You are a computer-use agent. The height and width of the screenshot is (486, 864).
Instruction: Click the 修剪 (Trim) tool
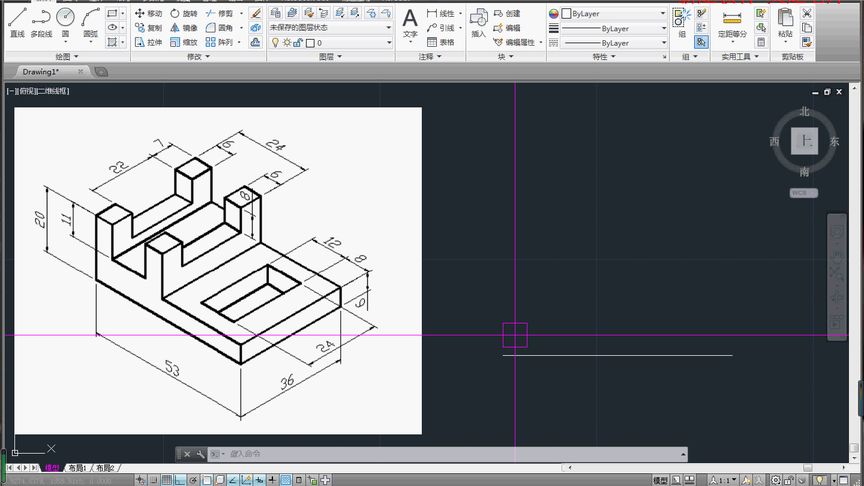[x=219, y=13]
